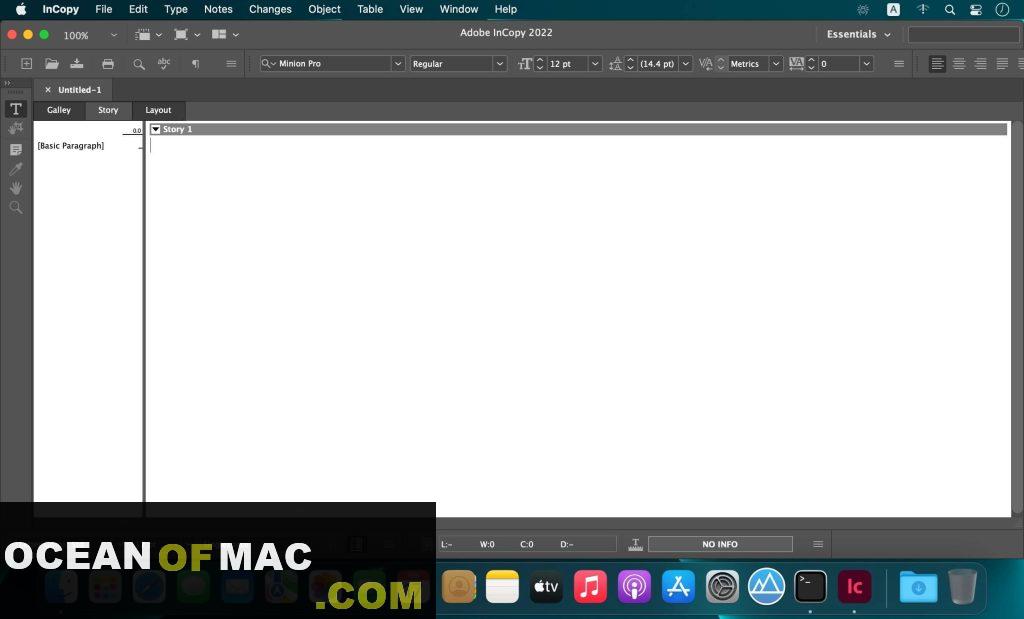This screenshot has height=619, width=1024.
Task: Close the Untitled-1 document tab
Action: 48,90
